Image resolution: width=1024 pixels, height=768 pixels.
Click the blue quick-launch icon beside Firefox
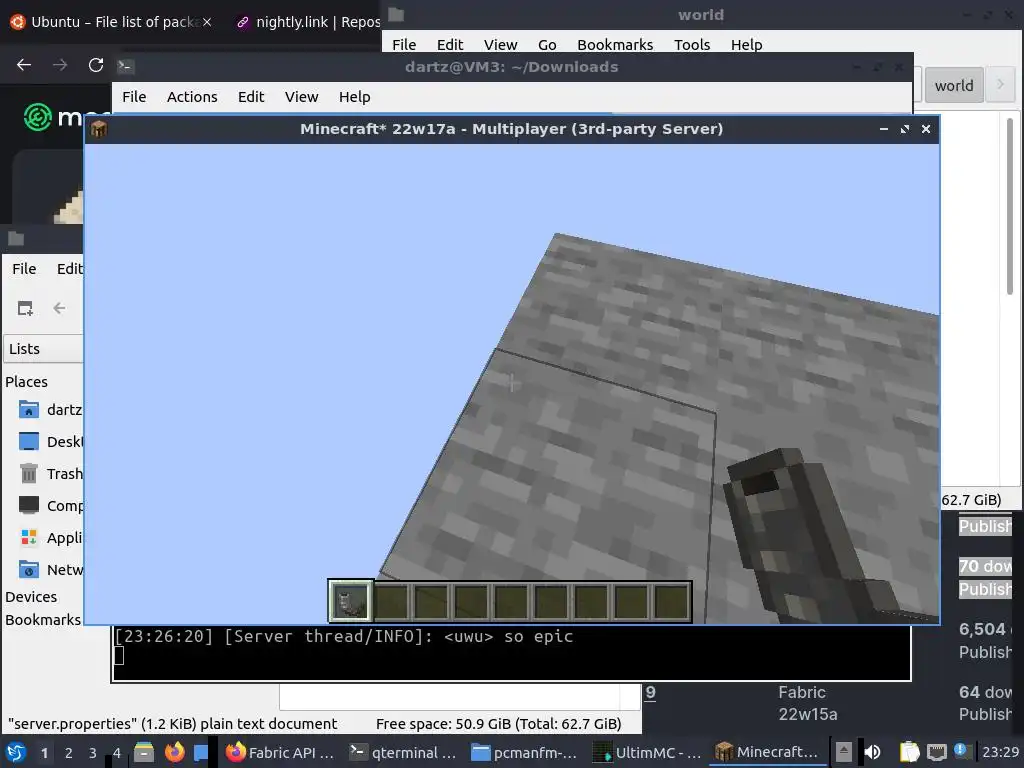click(x=201, y=752)
